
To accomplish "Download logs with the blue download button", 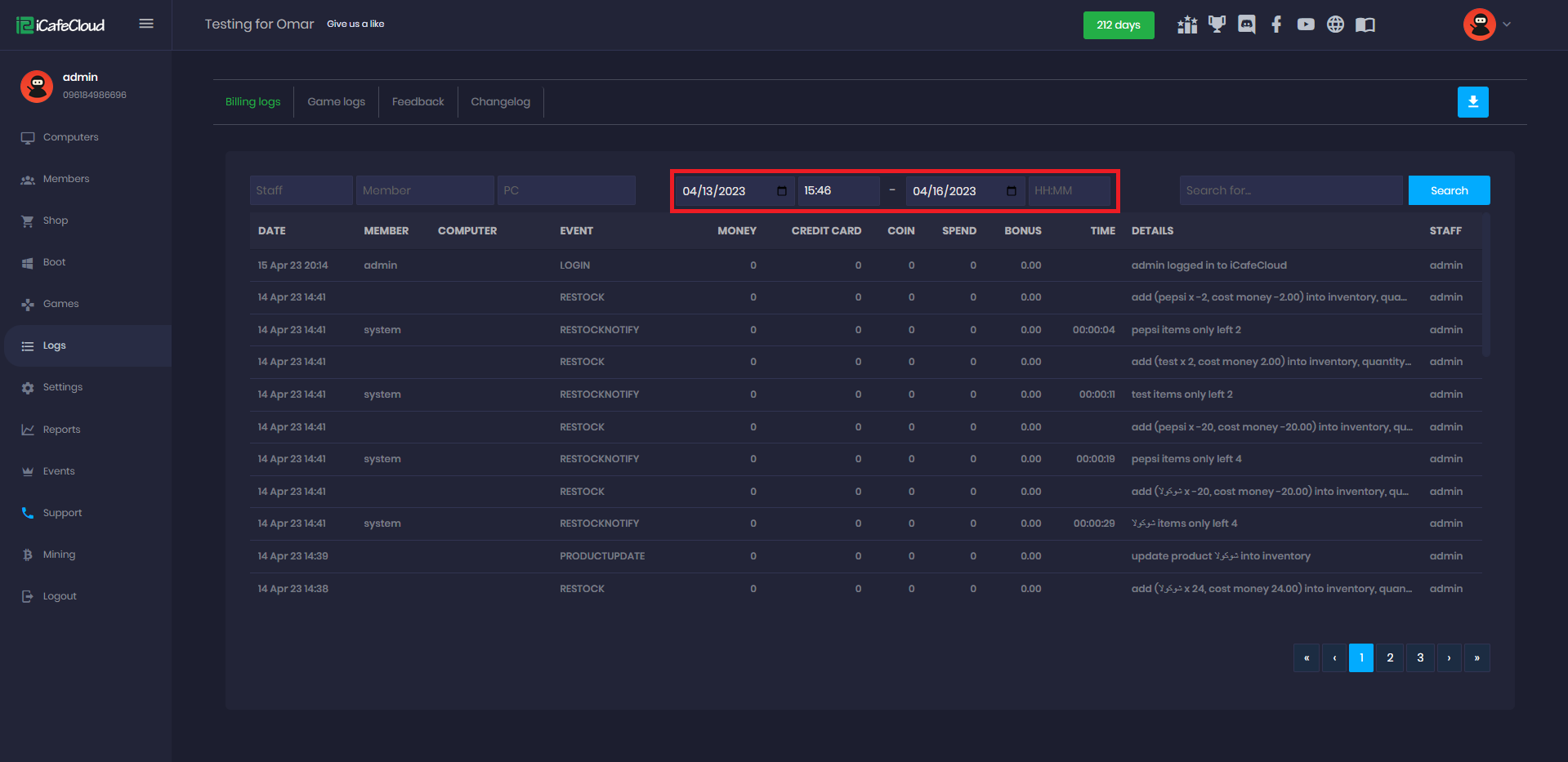I will tap(1472, 102).
